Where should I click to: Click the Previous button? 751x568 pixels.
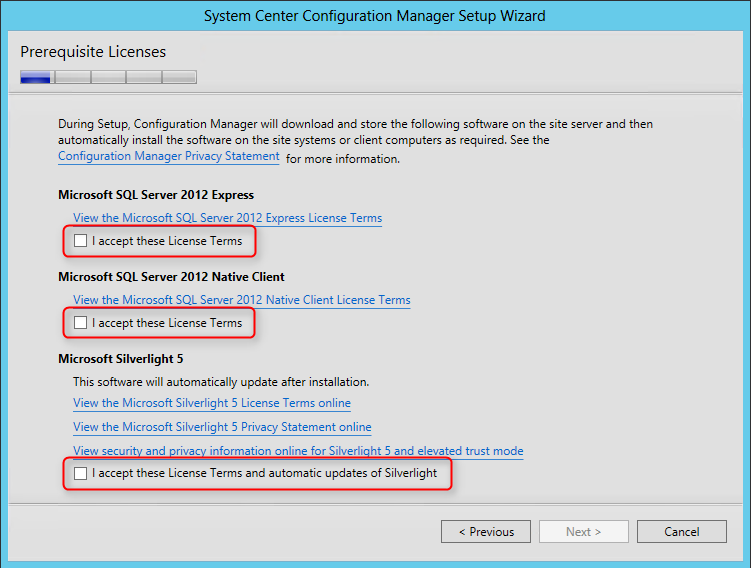[486, 532]
